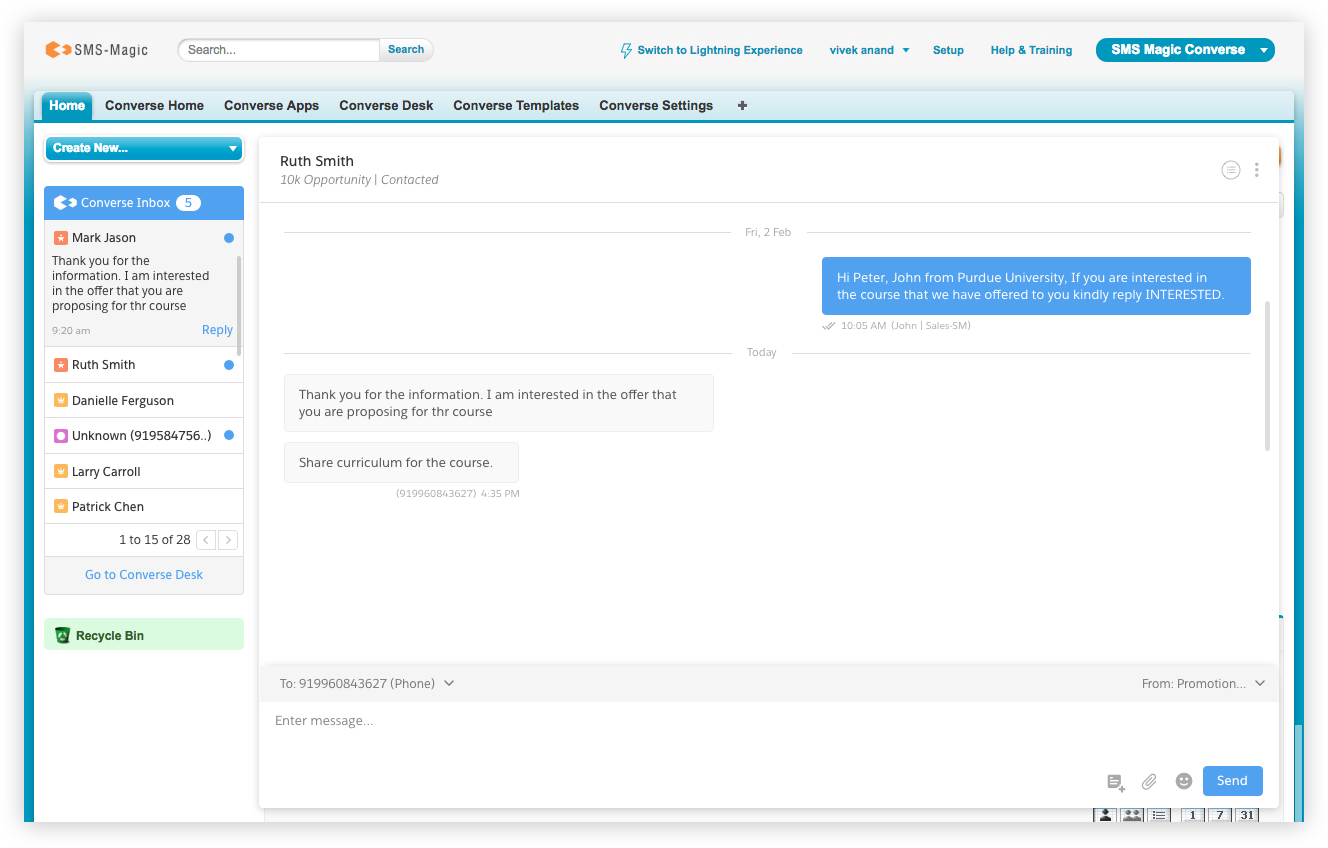Viewport: 1328px width, 848px height.
Task: Click the inbox list scrollbar
Action: coord(239,305)
